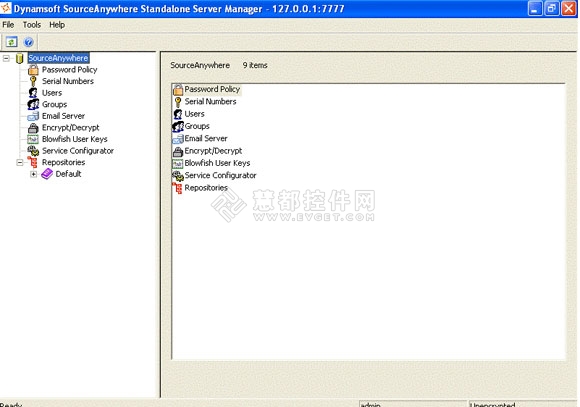This screenshot has width=580, height=407.
Task: Click the Email Server icon in tree
Action: (33, 116)
